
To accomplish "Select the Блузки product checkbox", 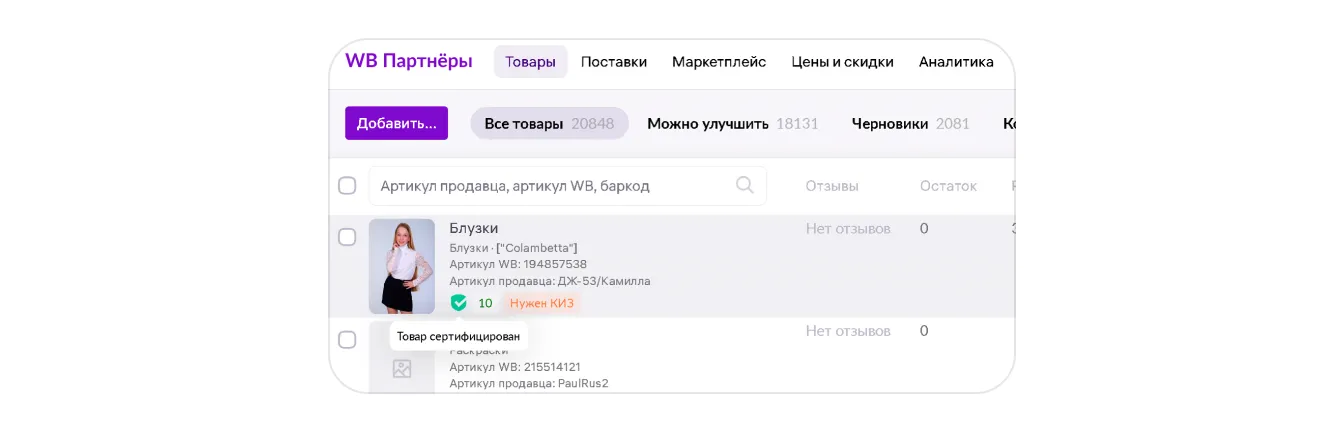I will (x=347, y=237).
